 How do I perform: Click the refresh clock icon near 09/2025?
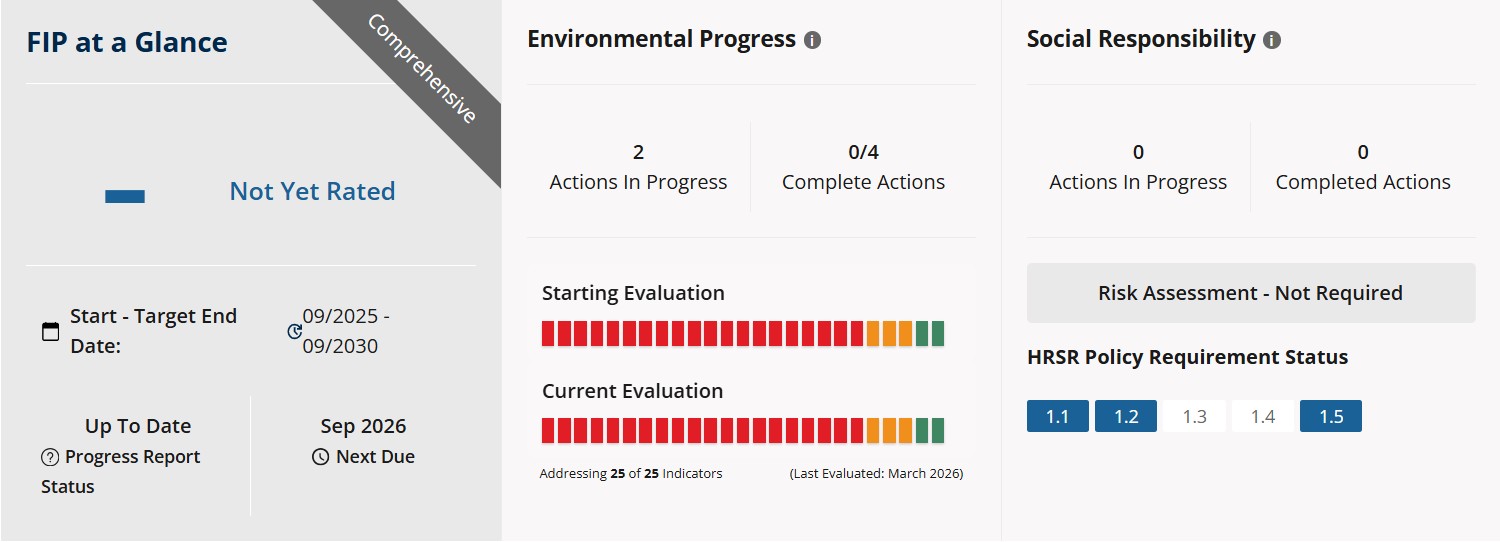point(294,331)
